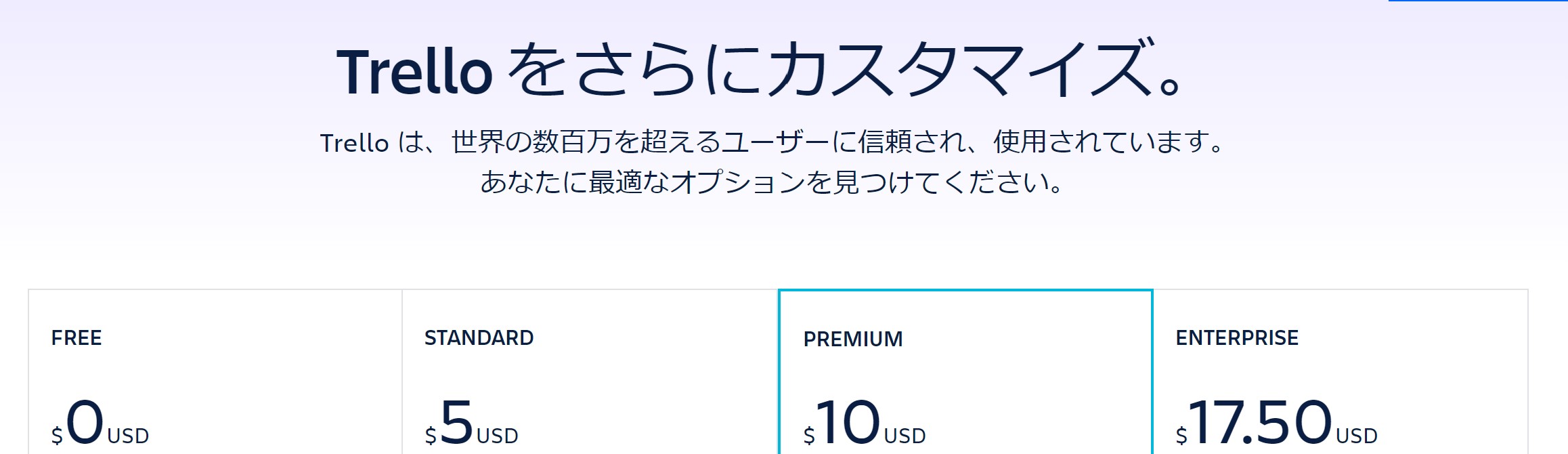Screen dimensions: 1568x454
Task: Click the USD label beside the Premium price
Action: coord(905,436)
